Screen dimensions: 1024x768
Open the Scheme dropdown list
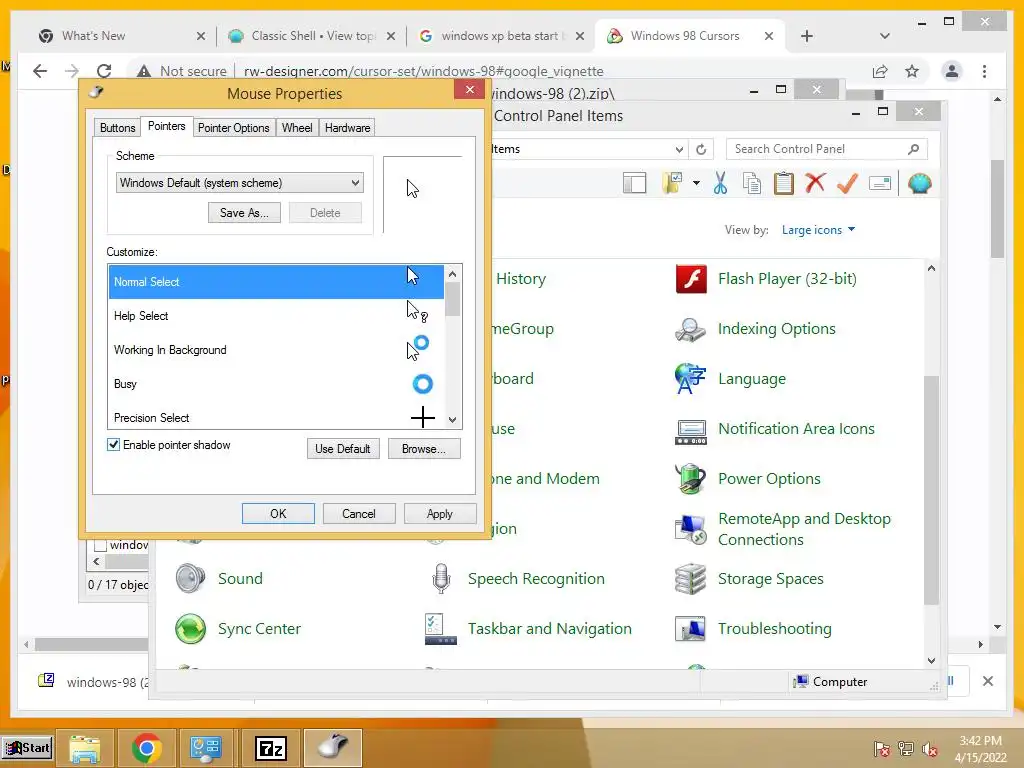pos(240,183)
